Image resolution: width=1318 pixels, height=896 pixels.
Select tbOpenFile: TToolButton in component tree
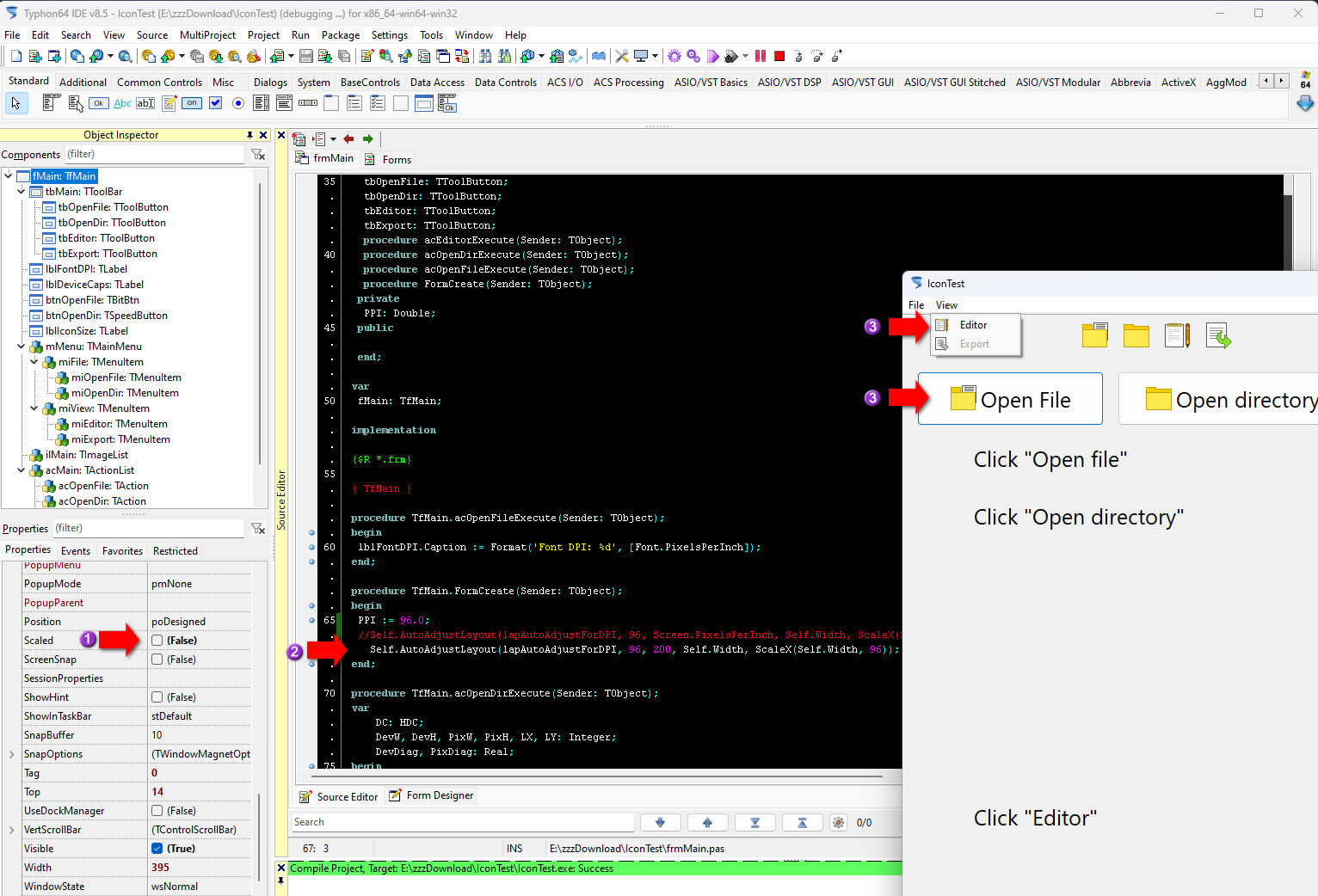113,207
